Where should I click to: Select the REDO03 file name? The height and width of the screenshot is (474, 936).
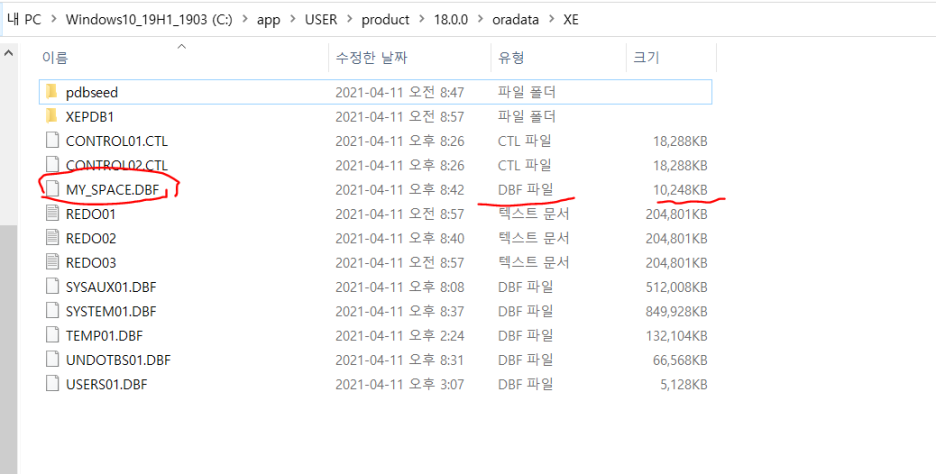[x=91, y=263]
